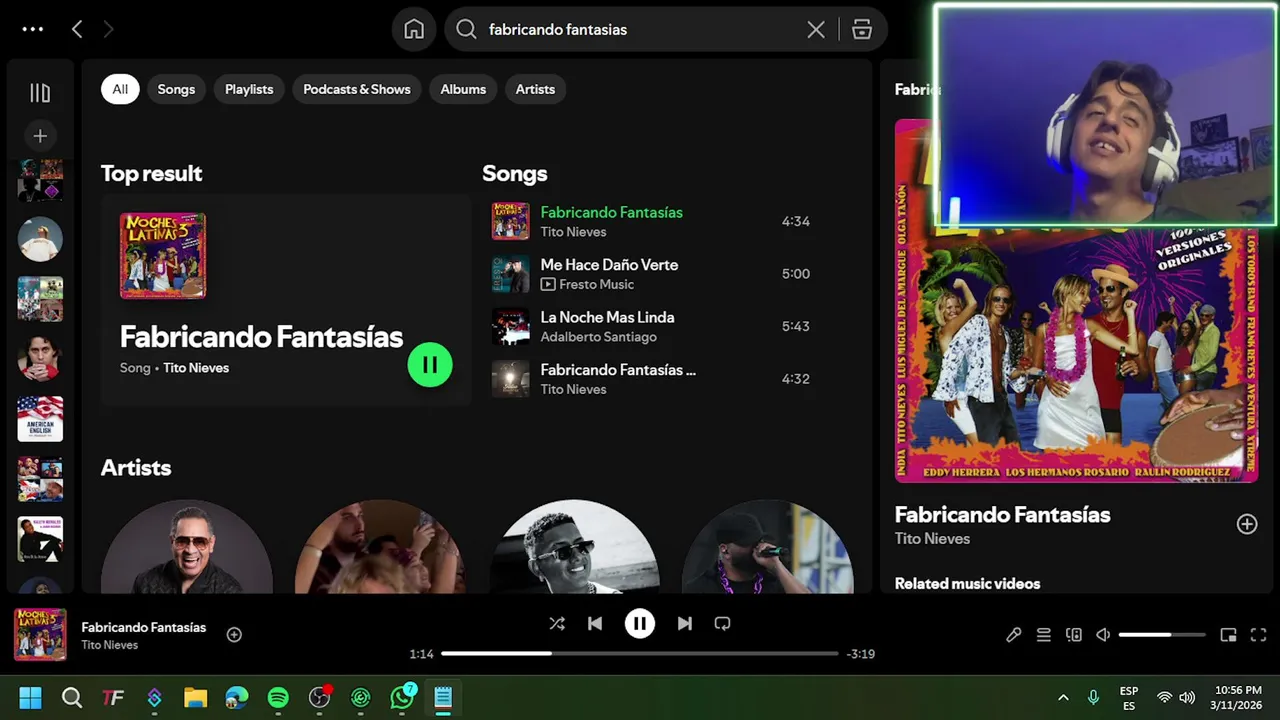Select the Playlists filter chip
The image size is (1280, 720).
click(x=249, y=89)
